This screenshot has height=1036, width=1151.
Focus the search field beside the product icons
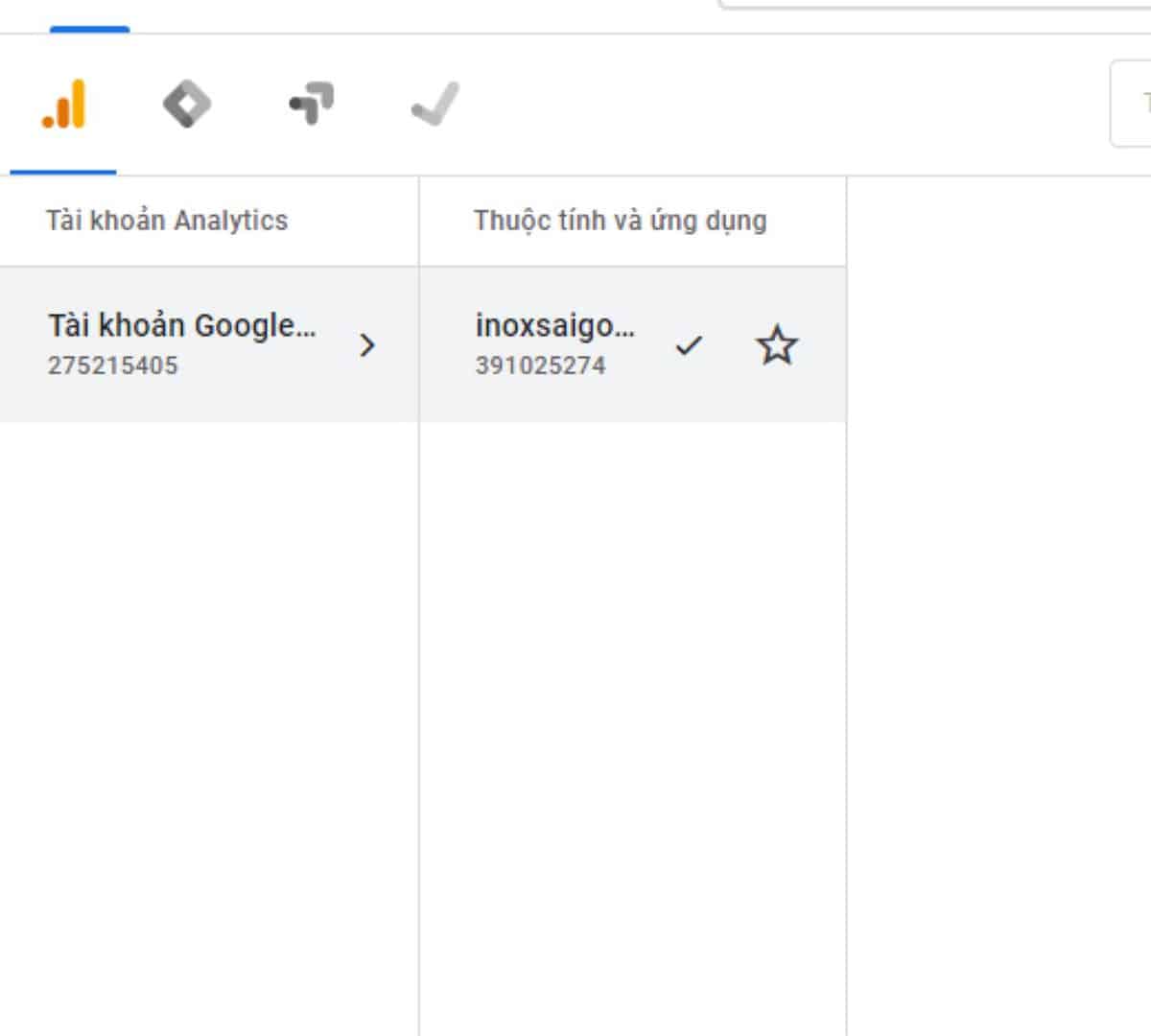tap(1132, 104)
